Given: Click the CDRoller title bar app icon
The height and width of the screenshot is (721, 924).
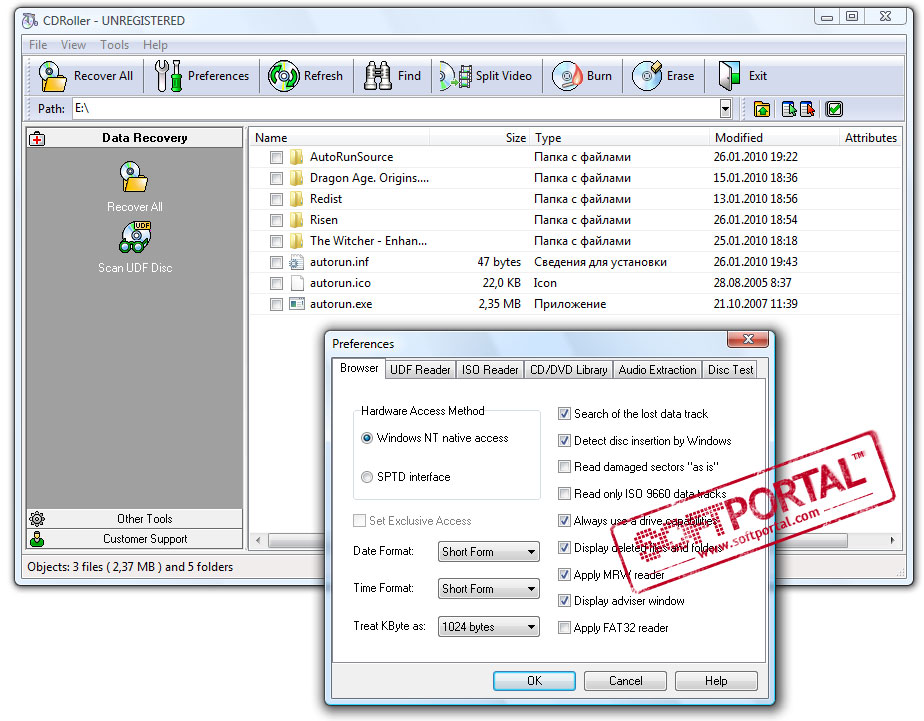Looking at the screenshot, I should 29,21.
